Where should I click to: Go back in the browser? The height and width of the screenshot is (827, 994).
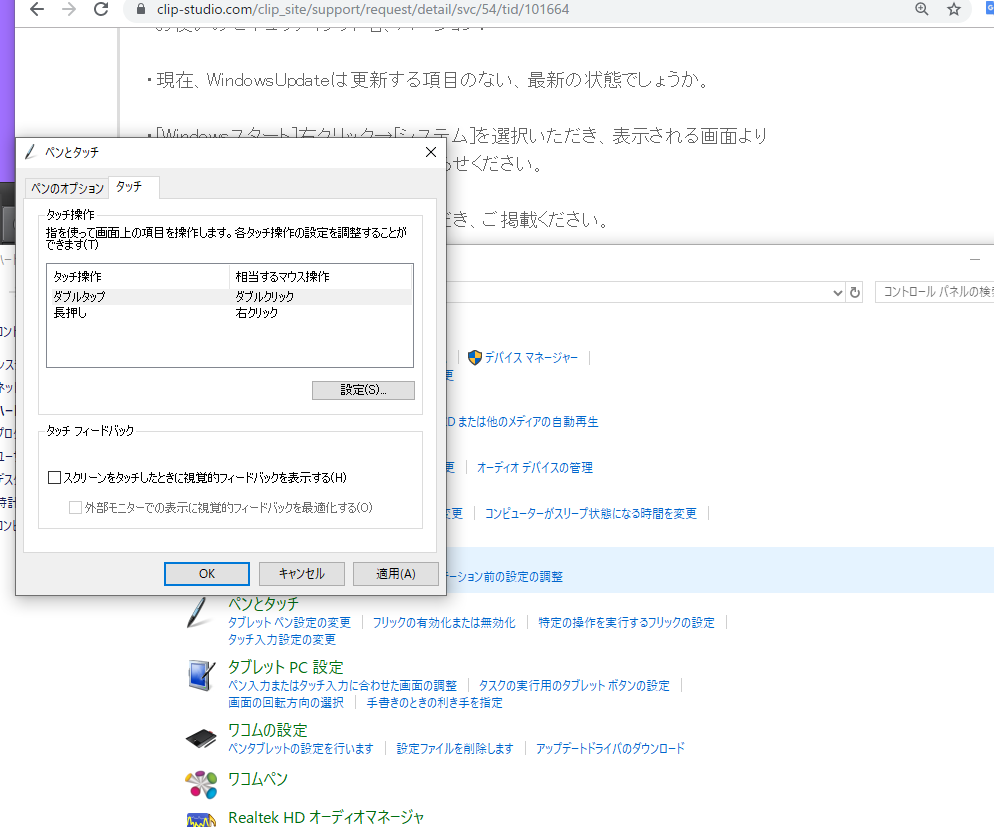pos(37,9)
